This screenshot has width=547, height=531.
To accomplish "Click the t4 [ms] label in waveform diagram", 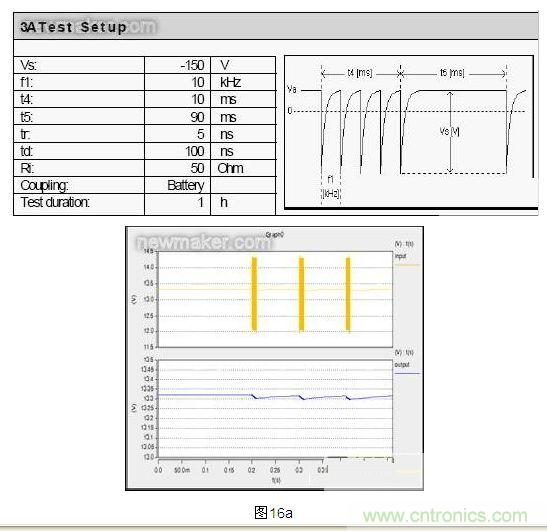I will point(360,73).
